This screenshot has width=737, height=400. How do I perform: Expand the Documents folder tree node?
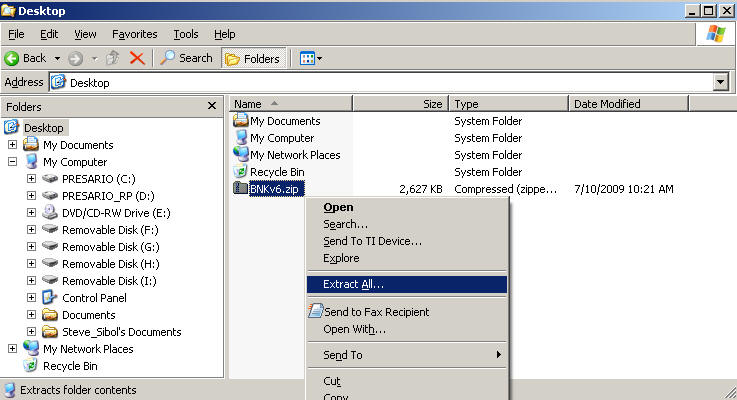coord(31,314)
